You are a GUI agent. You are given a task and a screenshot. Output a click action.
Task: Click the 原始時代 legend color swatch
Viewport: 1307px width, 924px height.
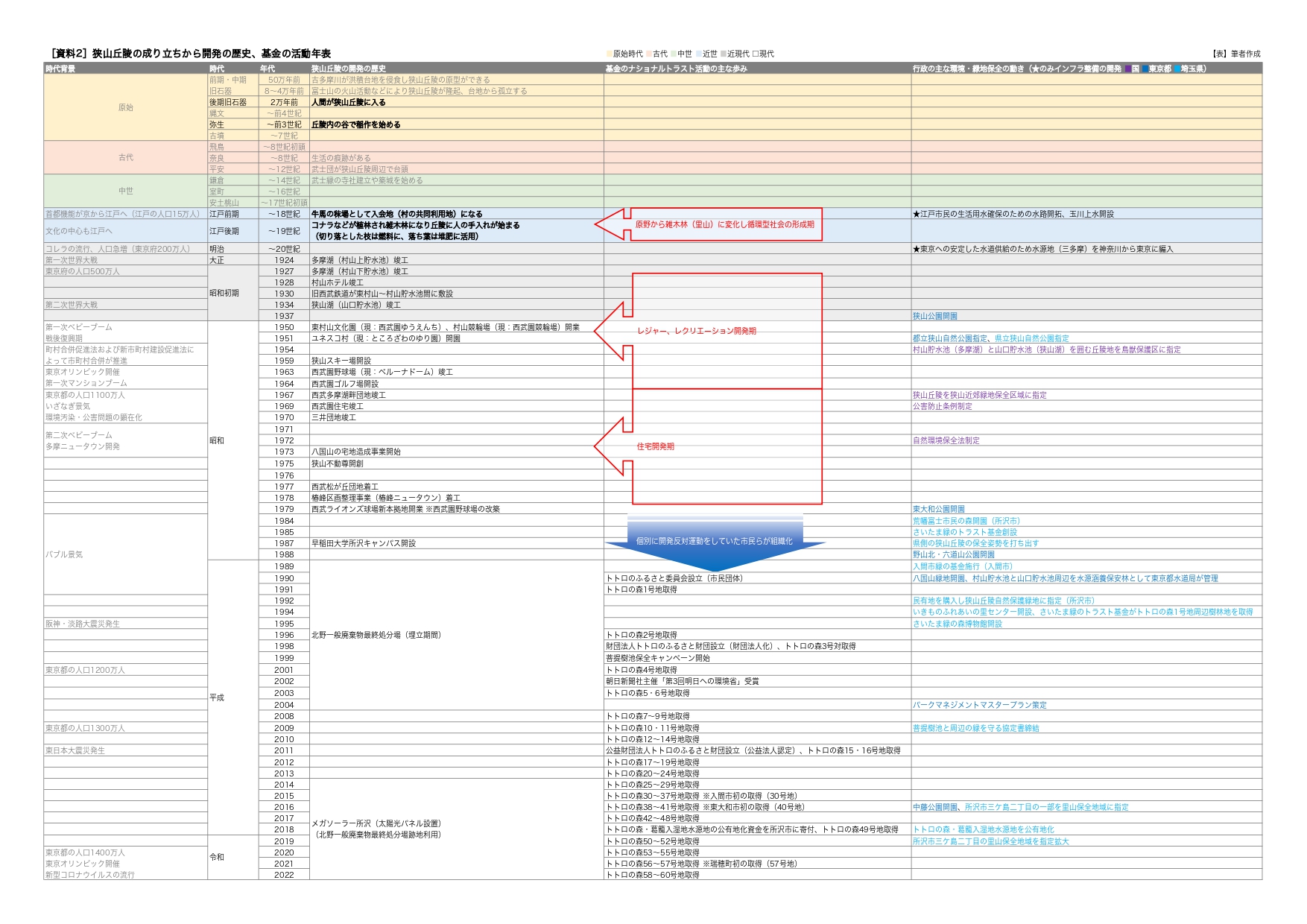[610, 54]
